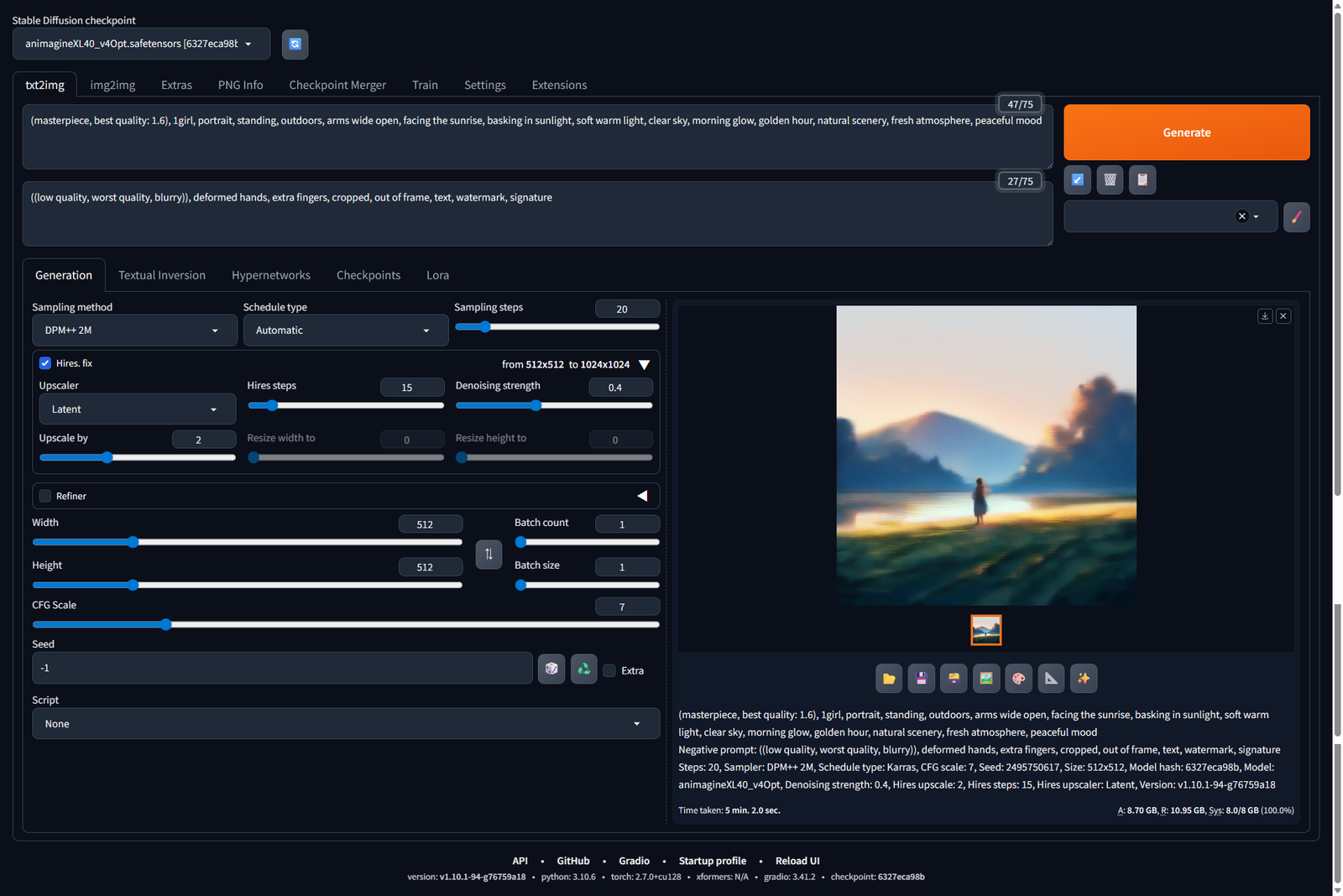Viewport: 1343px width, 896px height.
Task: Adjust the Denoising strength slider
Action: 554,405
